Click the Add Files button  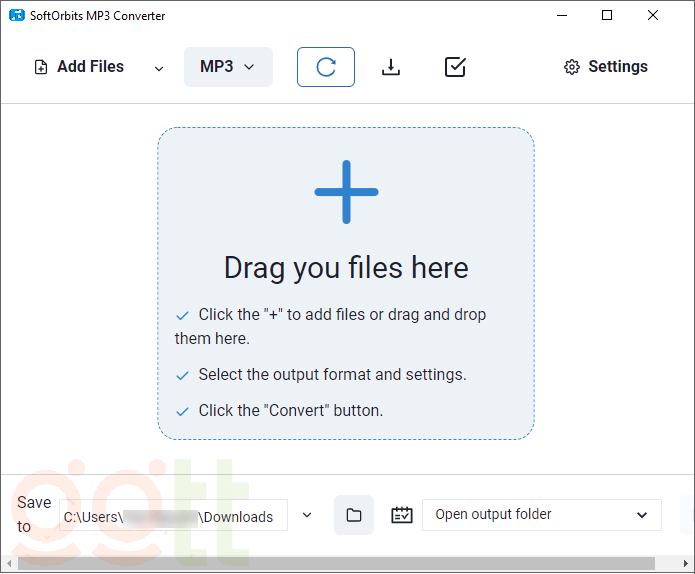(x=79, y=67)
